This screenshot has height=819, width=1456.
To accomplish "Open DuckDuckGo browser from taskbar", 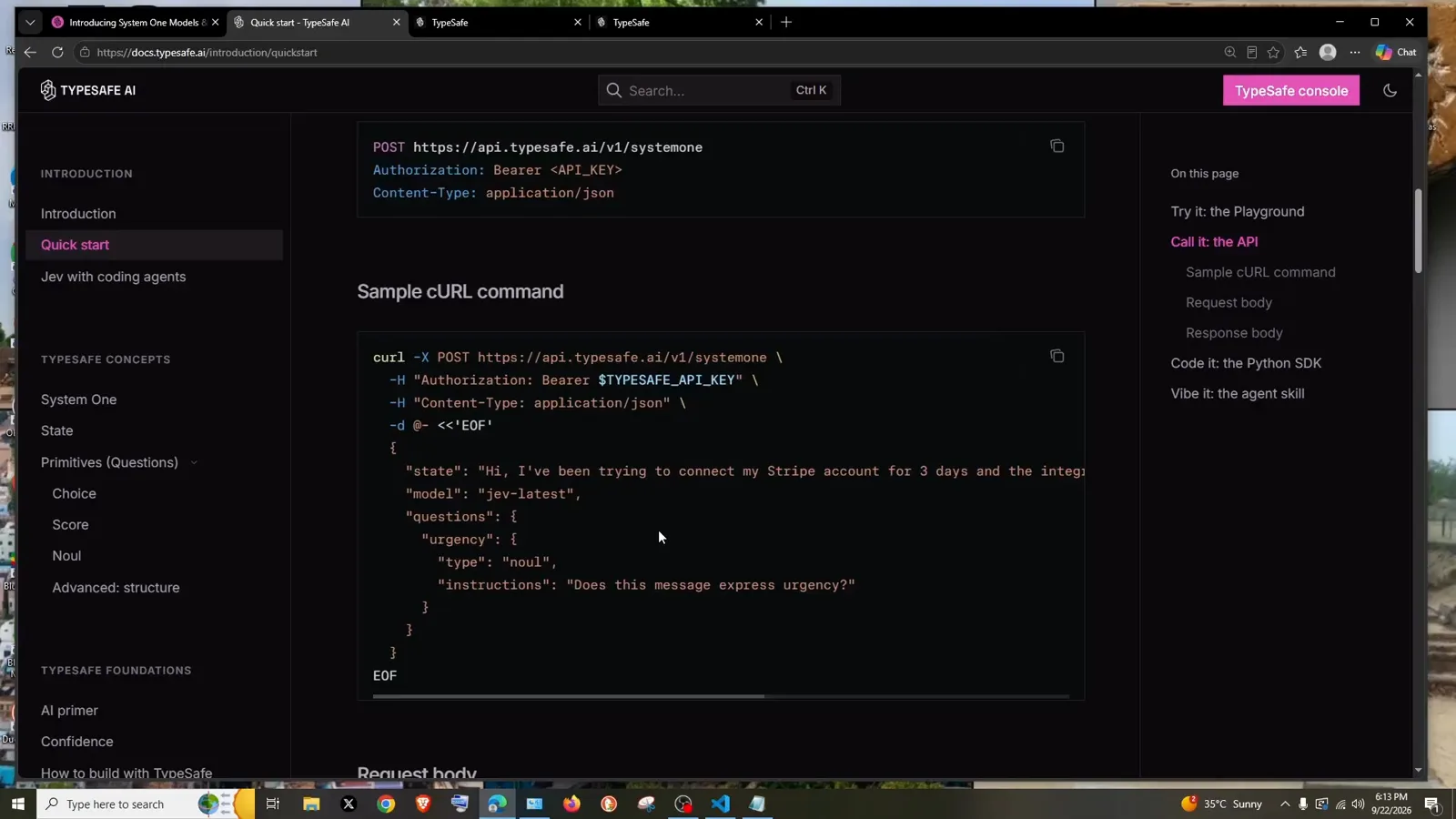I will pyautogui.click(x=609, y=804).
